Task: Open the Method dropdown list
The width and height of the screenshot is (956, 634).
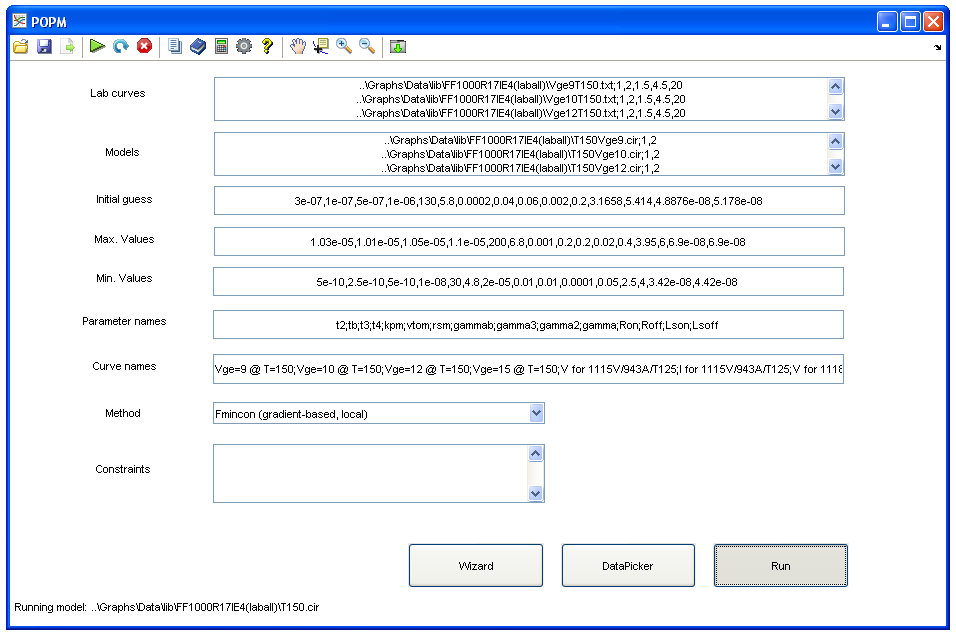Action: coord(536,413)
